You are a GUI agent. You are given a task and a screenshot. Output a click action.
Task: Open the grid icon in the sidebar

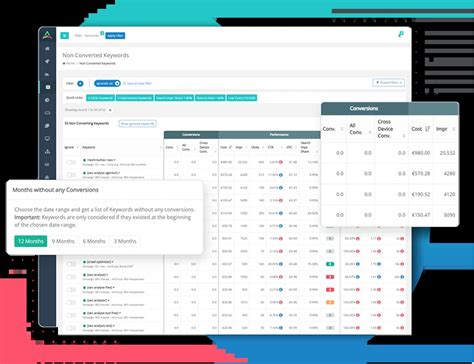pos(47,164)
